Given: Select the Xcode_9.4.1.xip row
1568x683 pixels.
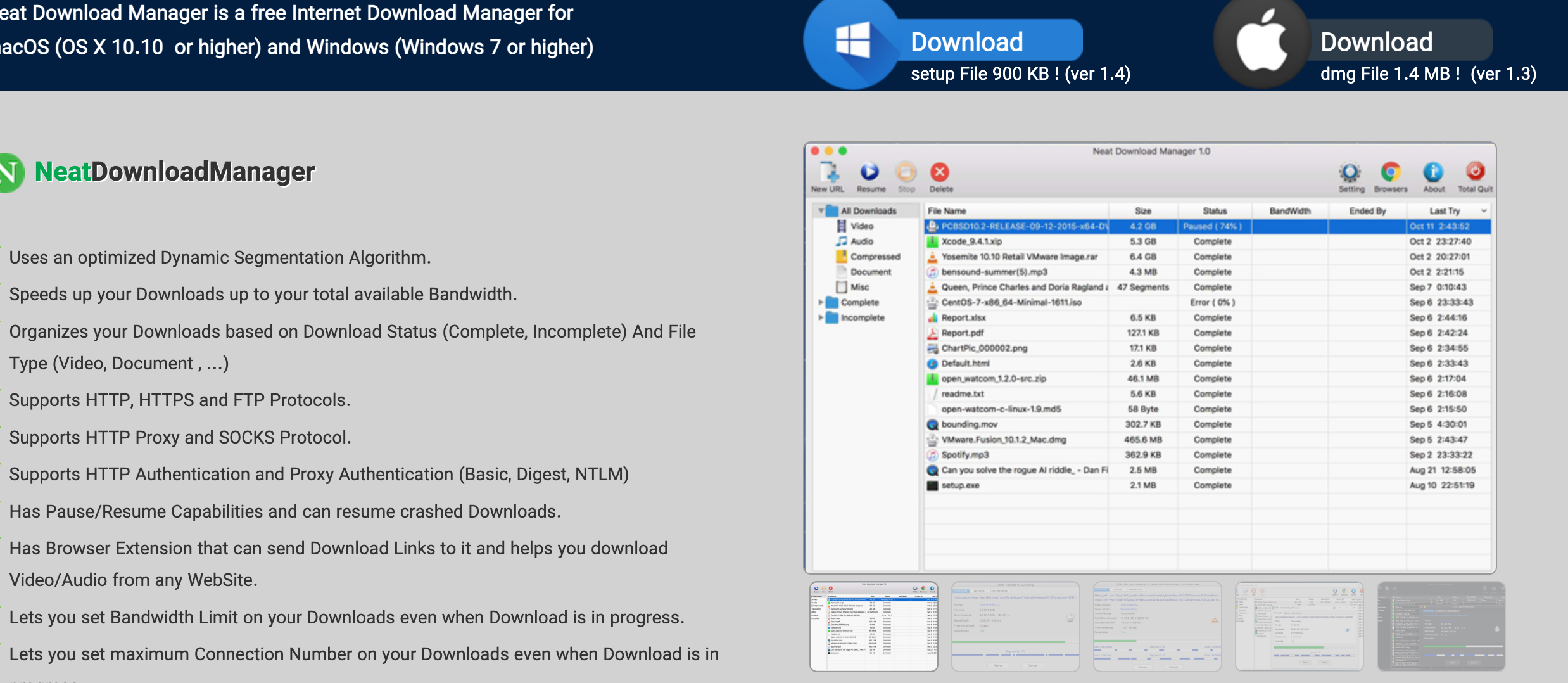Looking at the screenshot, I should click(x=1208, y=241).
